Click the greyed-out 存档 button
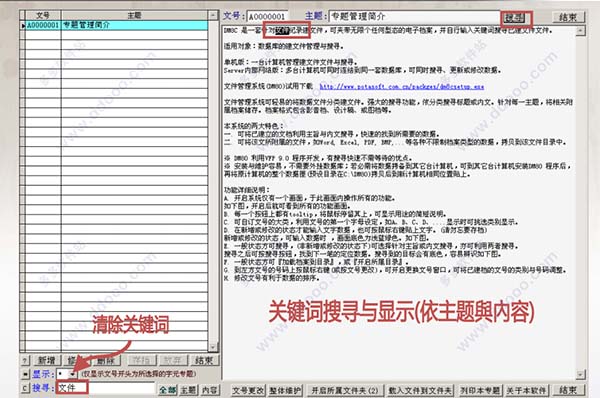 pos(141,360)
